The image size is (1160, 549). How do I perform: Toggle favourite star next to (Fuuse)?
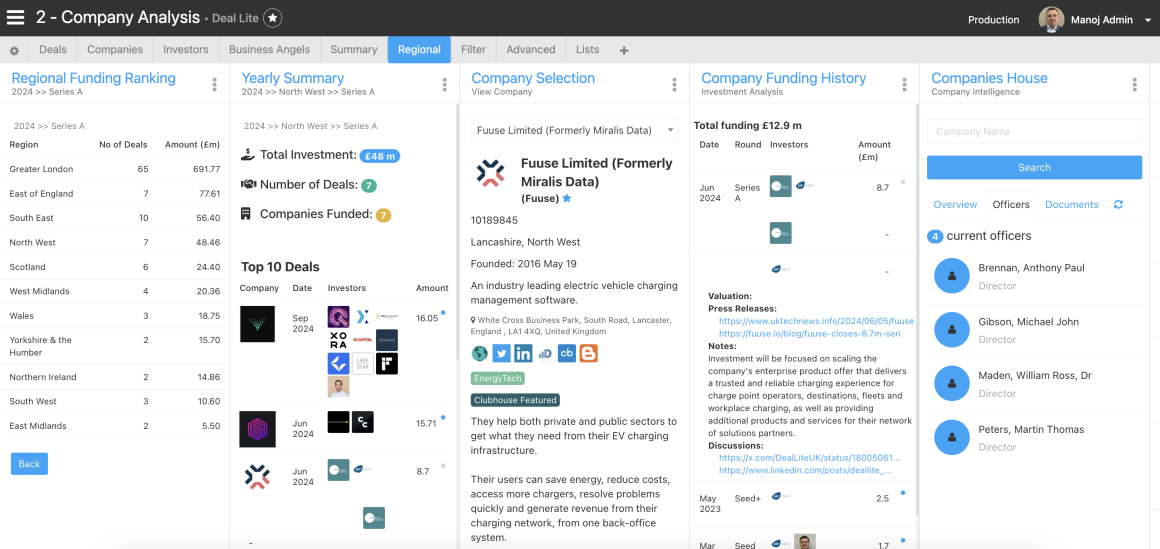coord(567,198)
